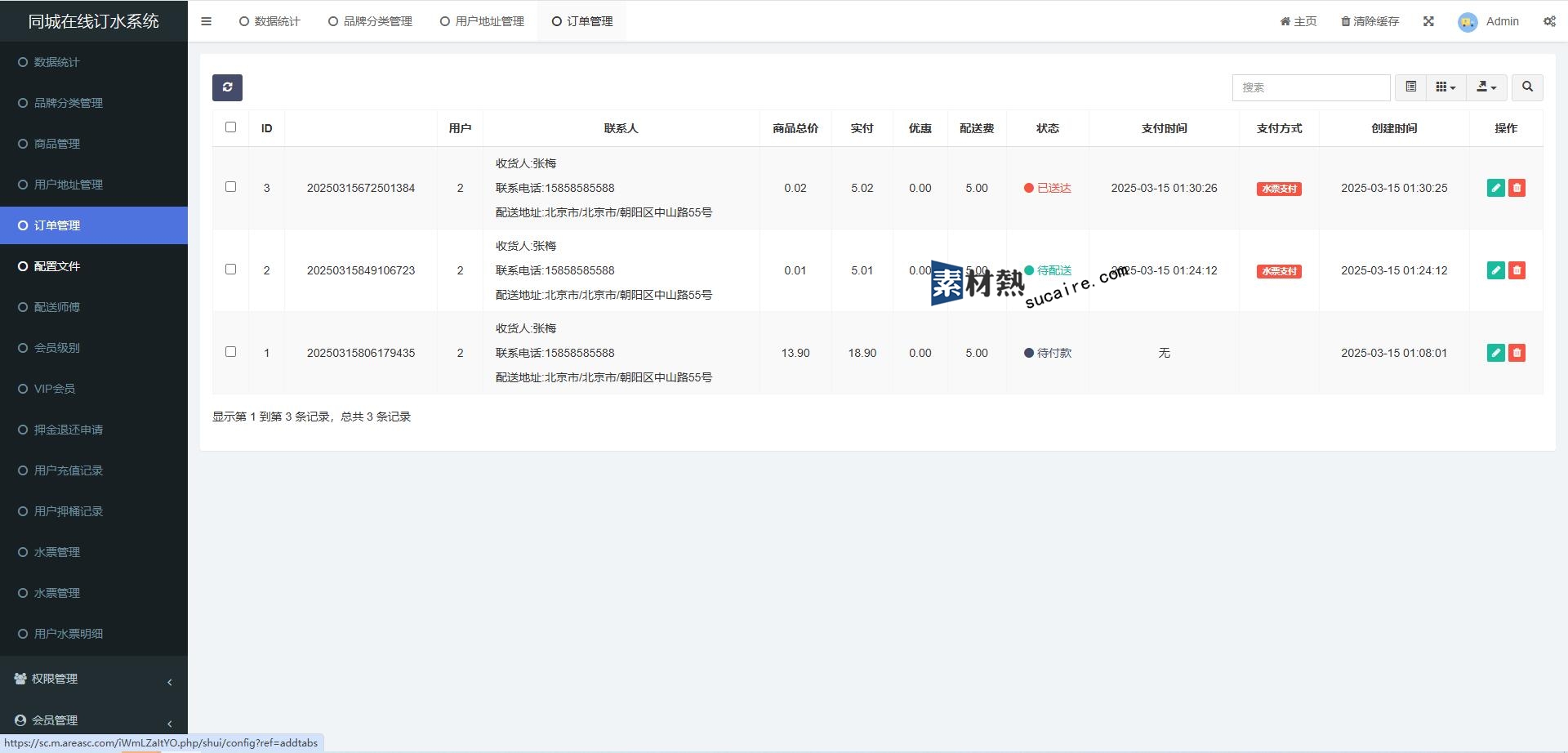
Task: Switch to the 用户地址管理 tab
Action: click(x=482, y=21)
